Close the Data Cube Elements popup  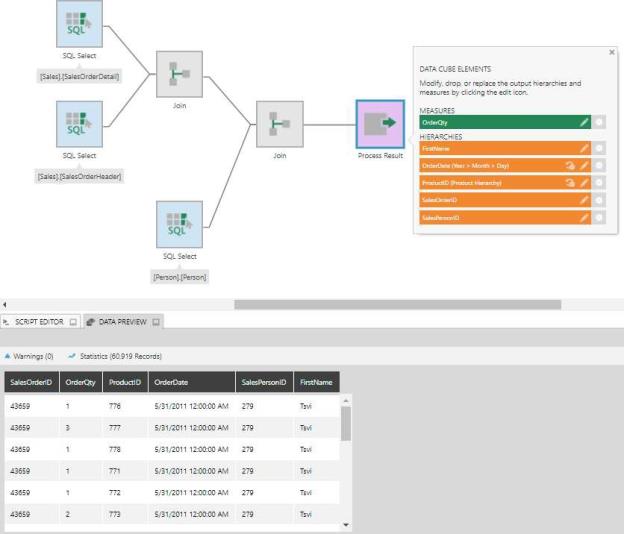click(611, 52)
